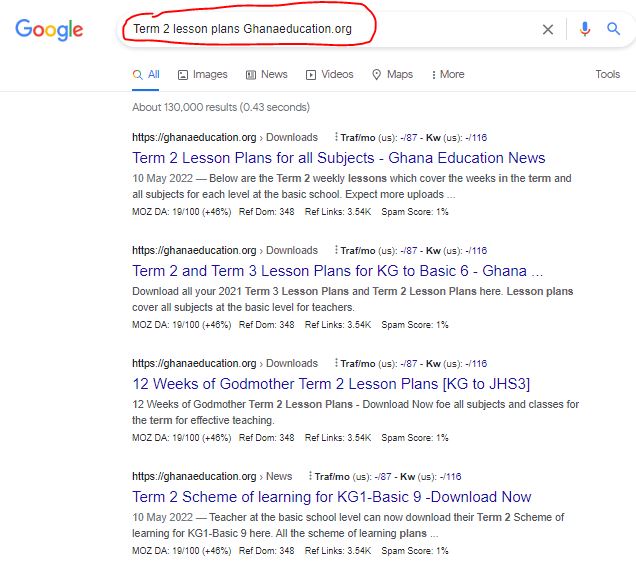Open 'Term 2 and Term 3 Lesson Plans' result

(337, 271)
